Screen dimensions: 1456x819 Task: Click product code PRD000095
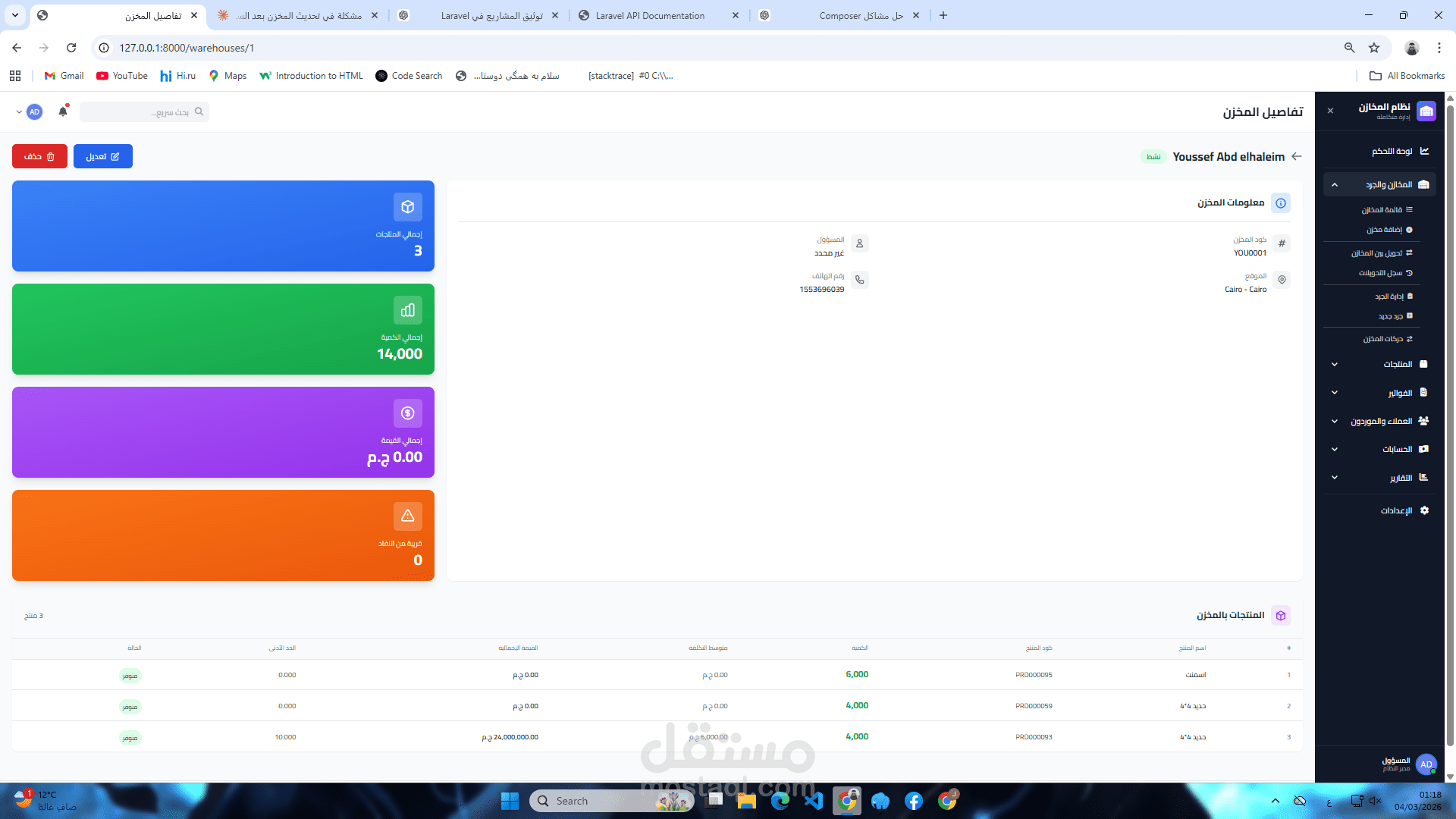[1034, 675]
